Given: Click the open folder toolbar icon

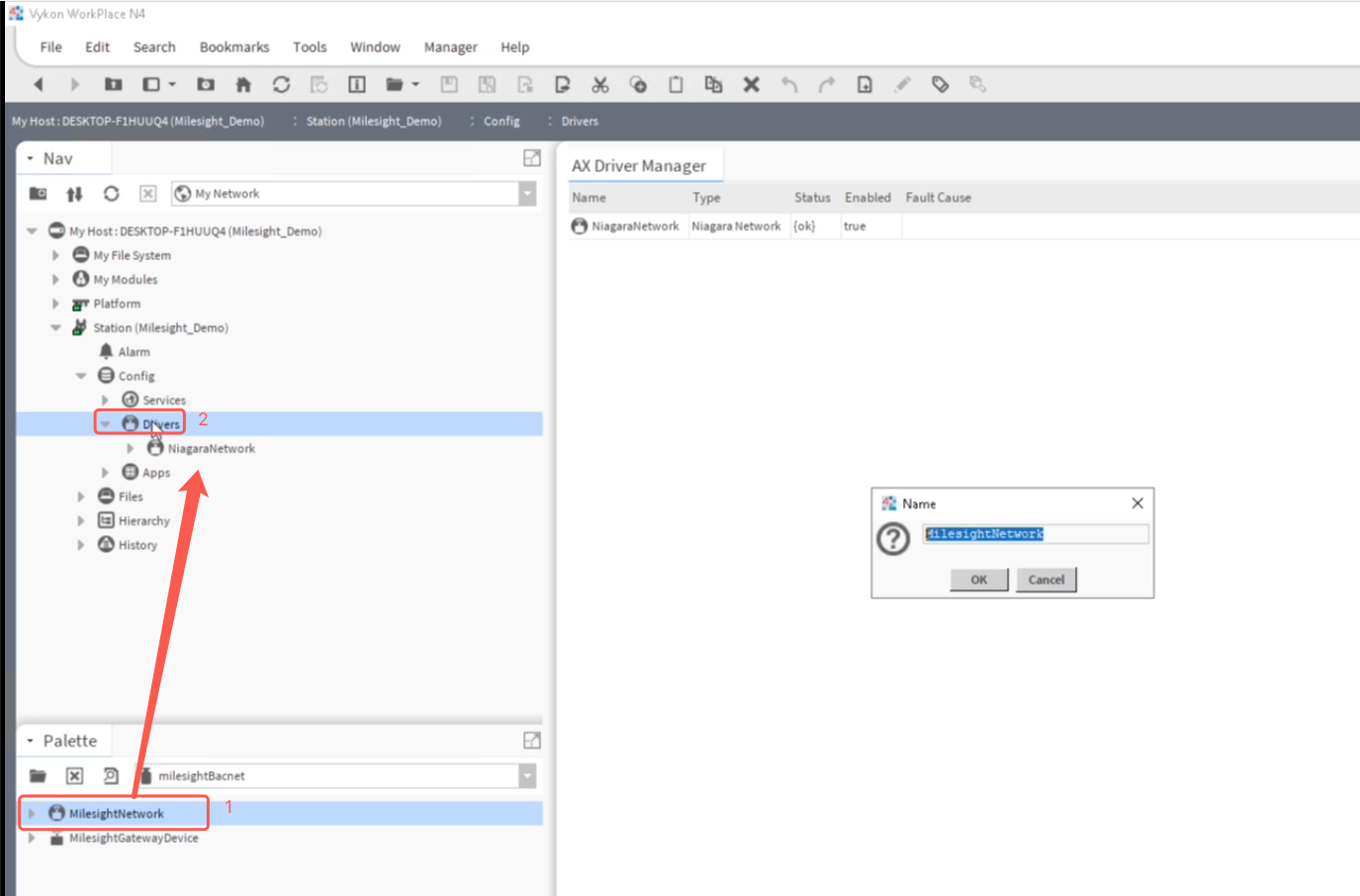Looking at the screenshot, I should 395,85.
